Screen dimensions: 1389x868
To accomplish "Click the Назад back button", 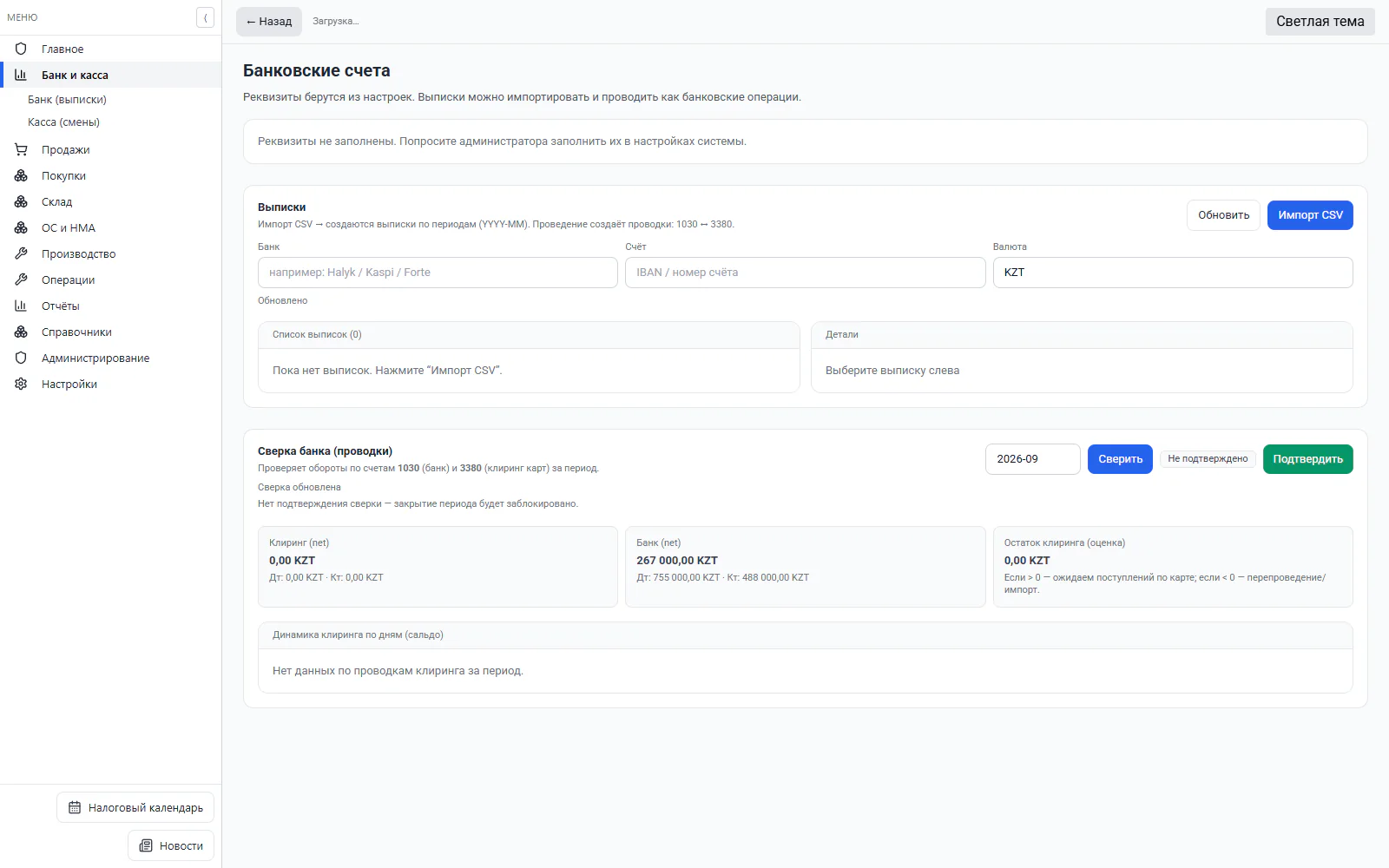I will coord(269,22).
